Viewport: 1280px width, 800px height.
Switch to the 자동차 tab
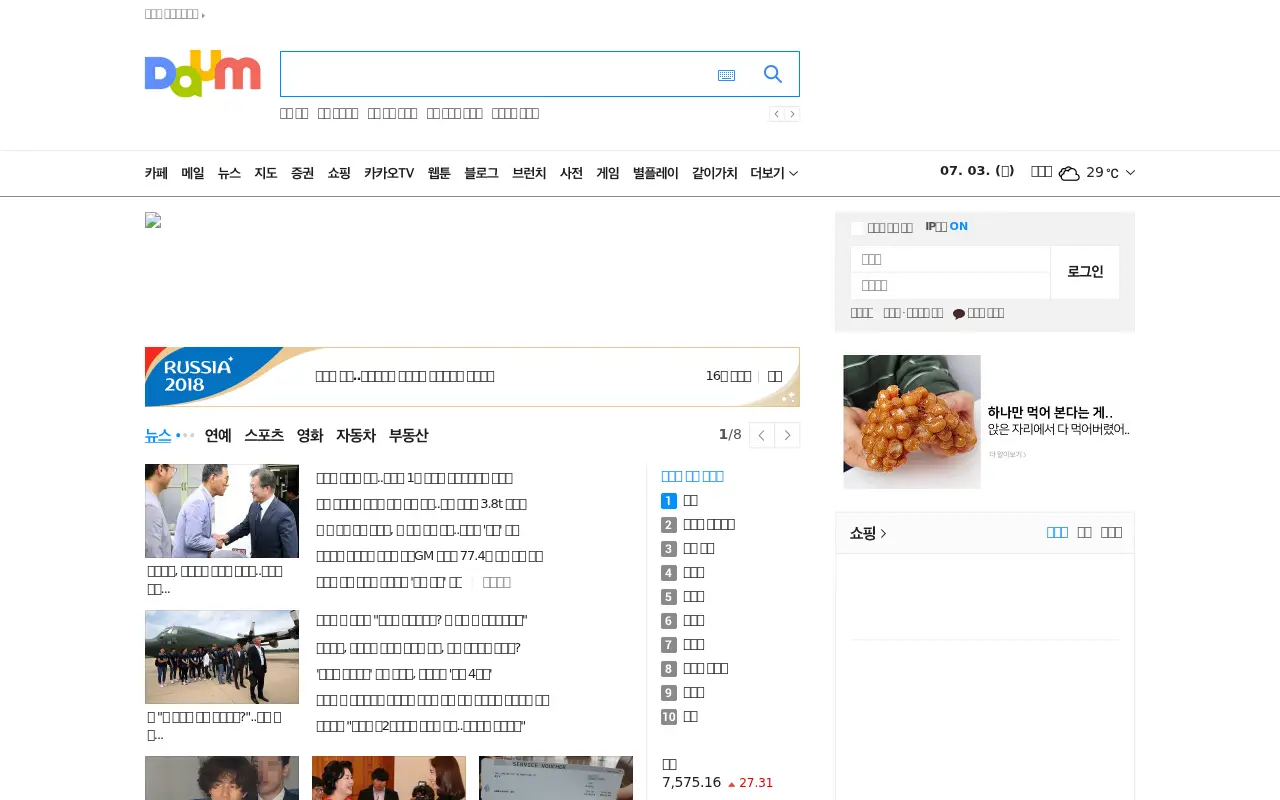coord(356,435)
